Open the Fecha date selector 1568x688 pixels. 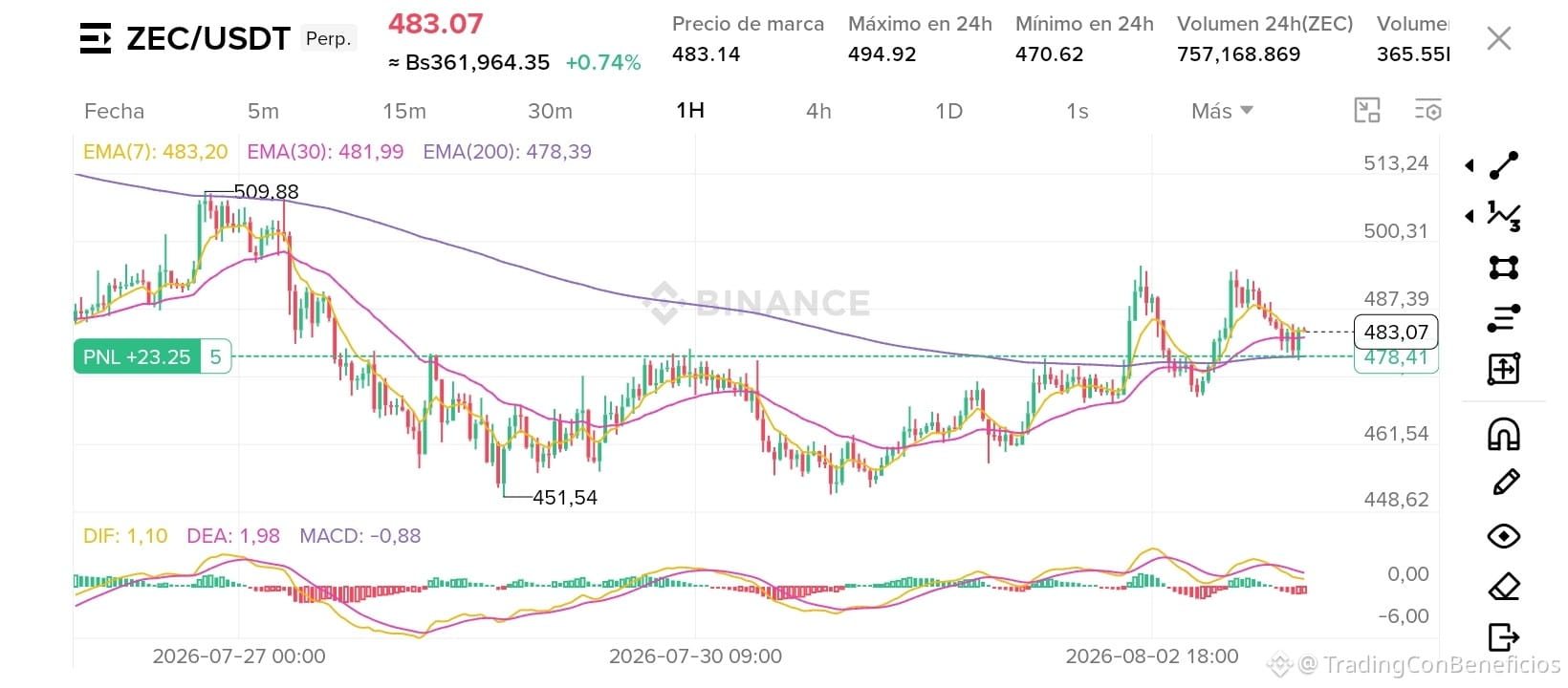pos(114,111)
